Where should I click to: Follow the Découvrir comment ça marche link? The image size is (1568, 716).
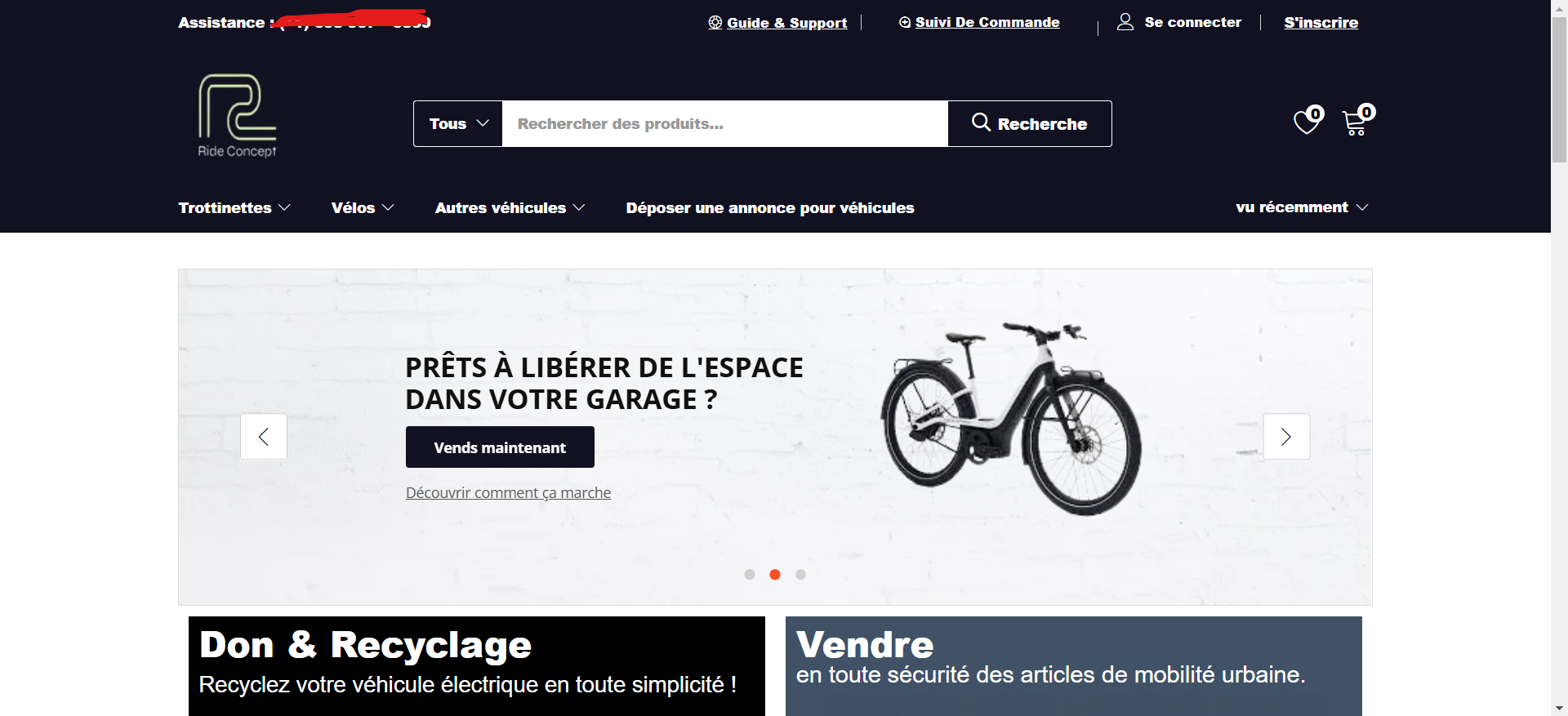point(508,493)
